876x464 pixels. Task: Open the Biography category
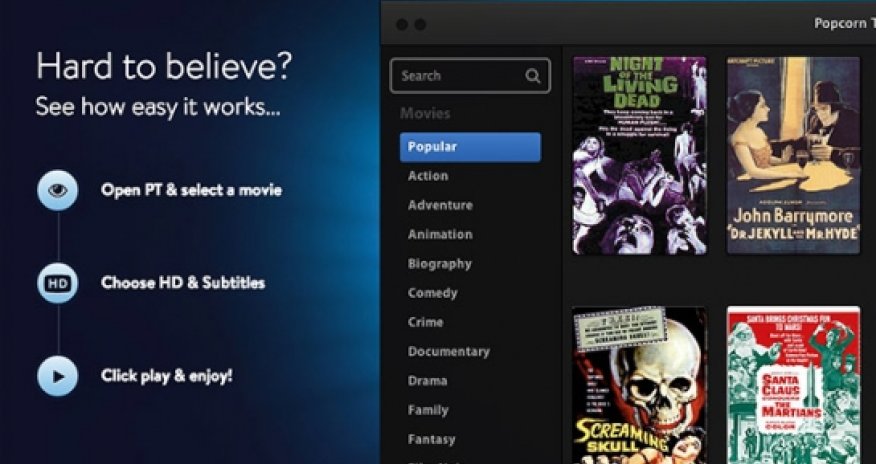pyautogui.click(x=440, y=264)
